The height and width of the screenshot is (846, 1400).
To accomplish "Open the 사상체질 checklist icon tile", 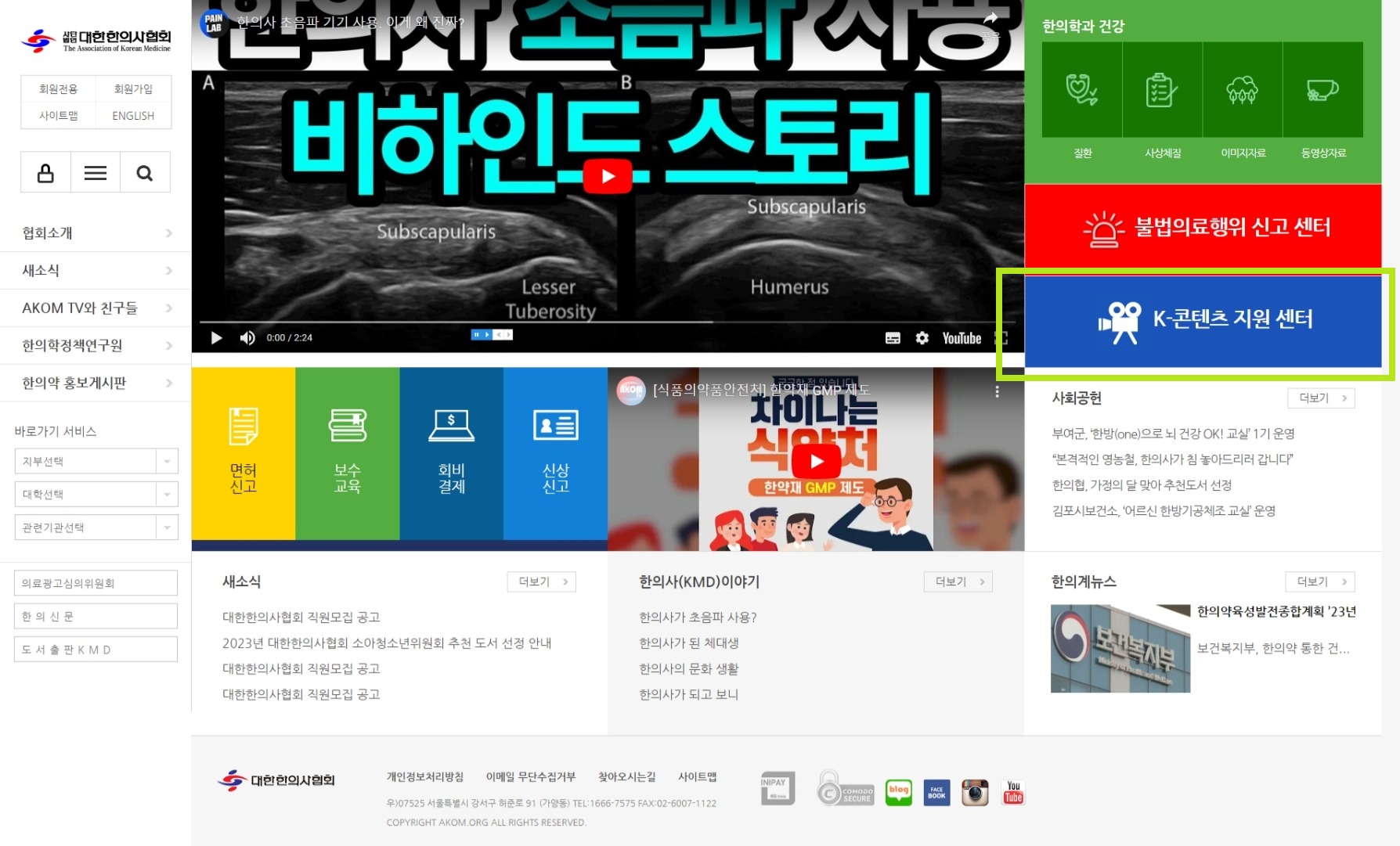I will point(1162,90).
